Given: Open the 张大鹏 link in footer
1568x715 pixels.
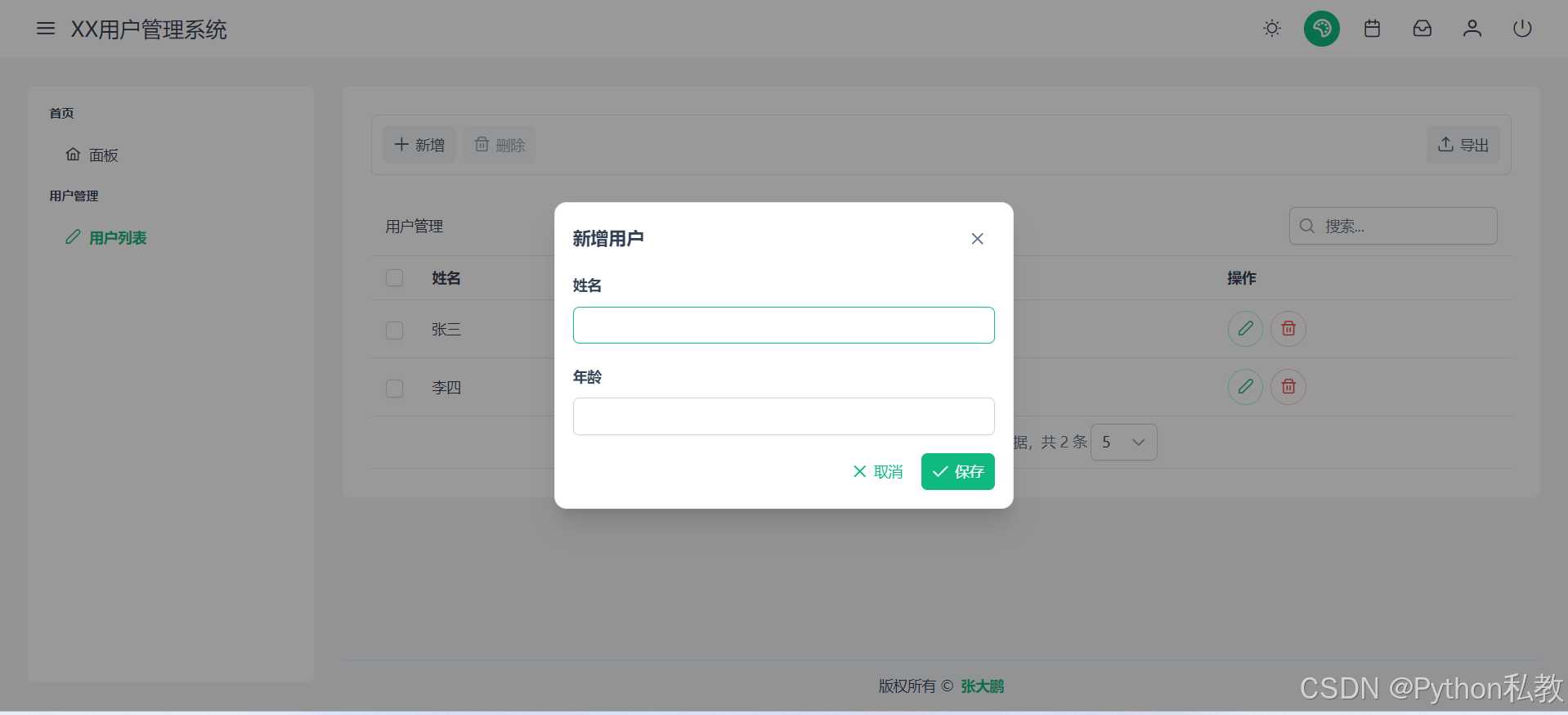Looking at the screenshot, I should 983,686.
